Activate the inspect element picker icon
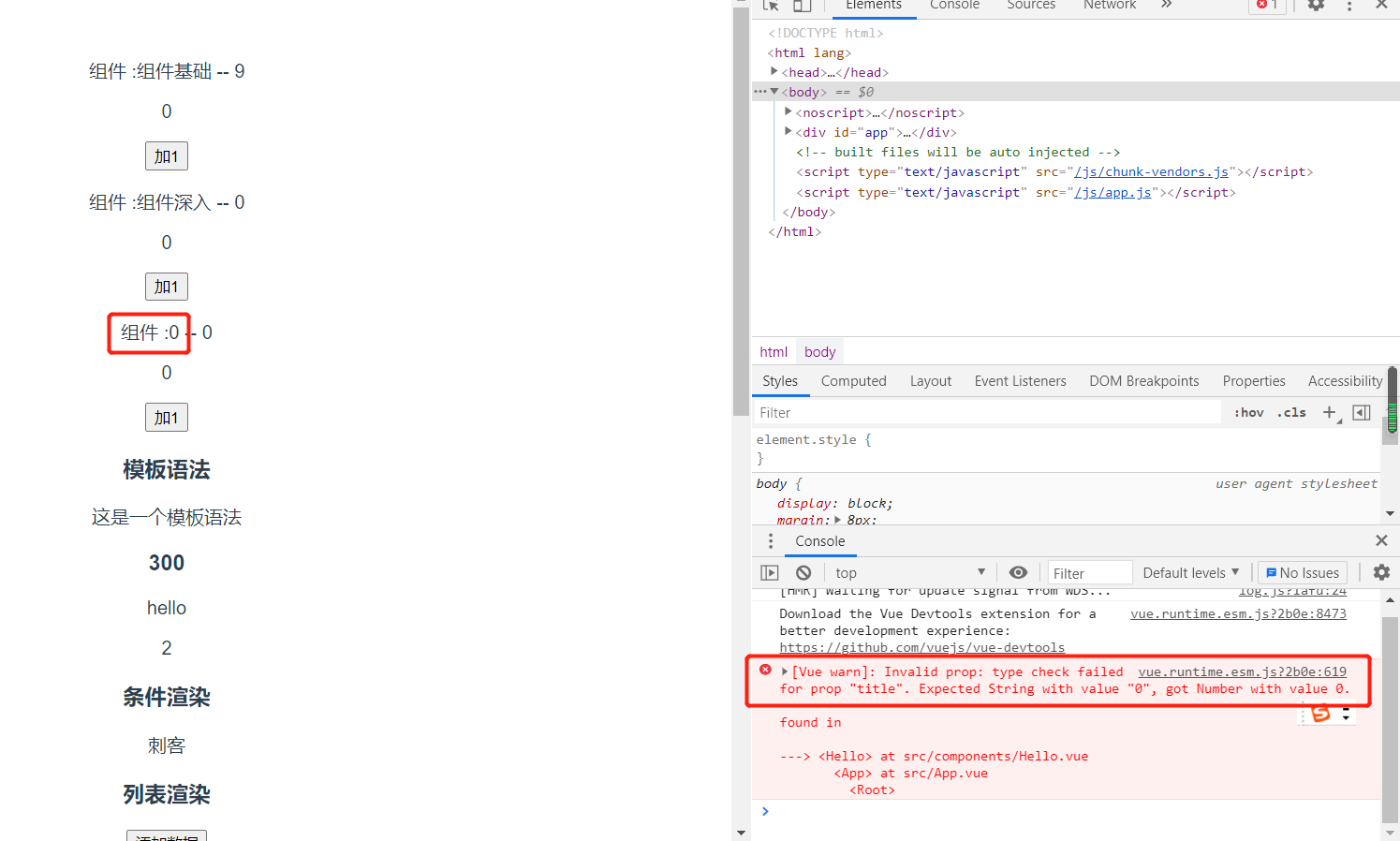 tap(771, 6)
